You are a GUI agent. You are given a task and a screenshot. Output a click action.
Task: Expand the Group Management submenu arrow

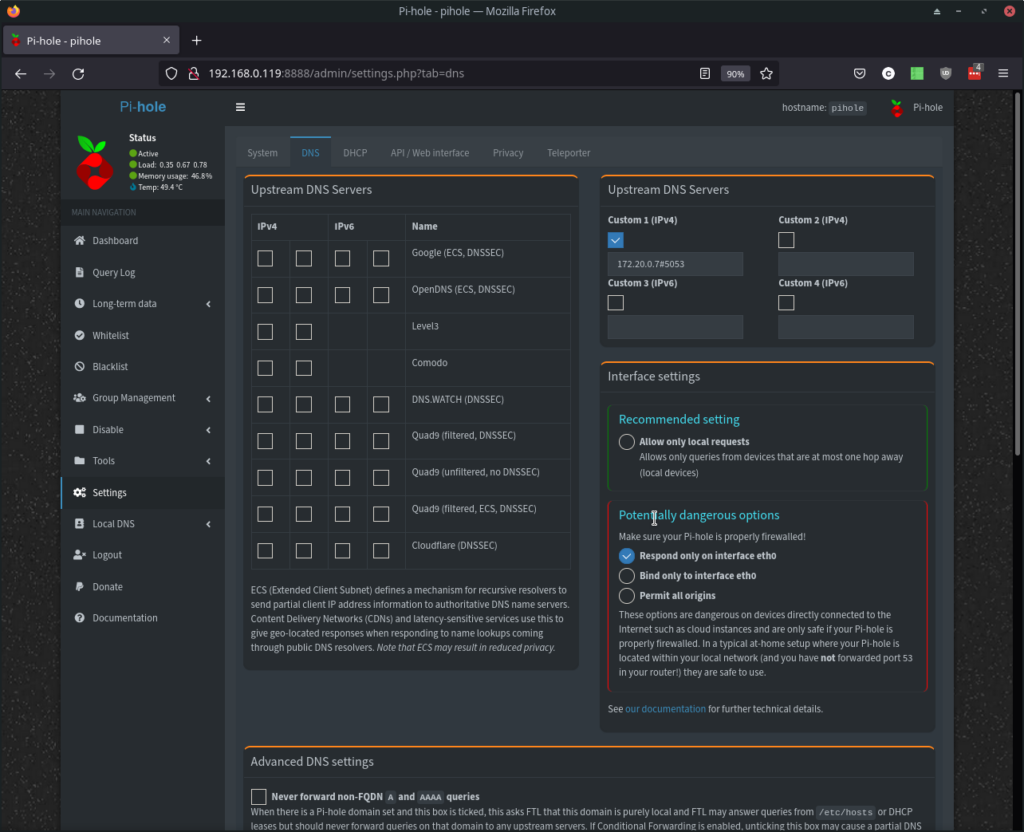click(x=208, y=398)
